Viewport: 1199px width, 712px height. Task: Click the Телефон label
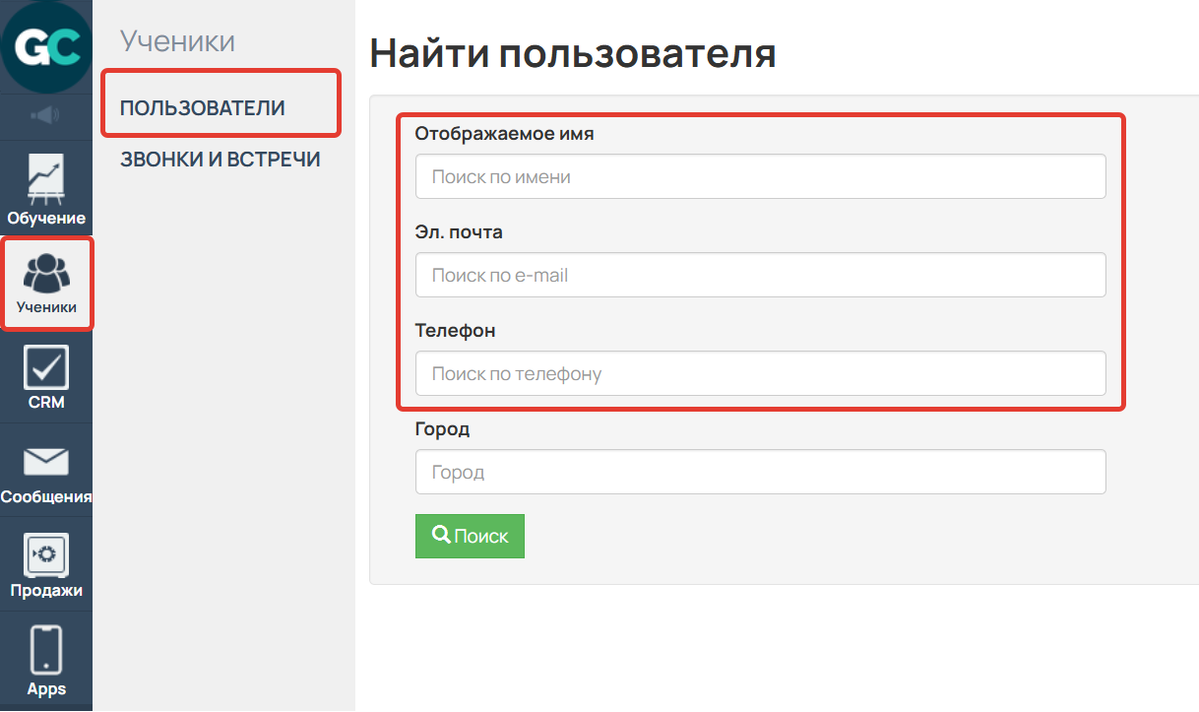click(455, 330)
